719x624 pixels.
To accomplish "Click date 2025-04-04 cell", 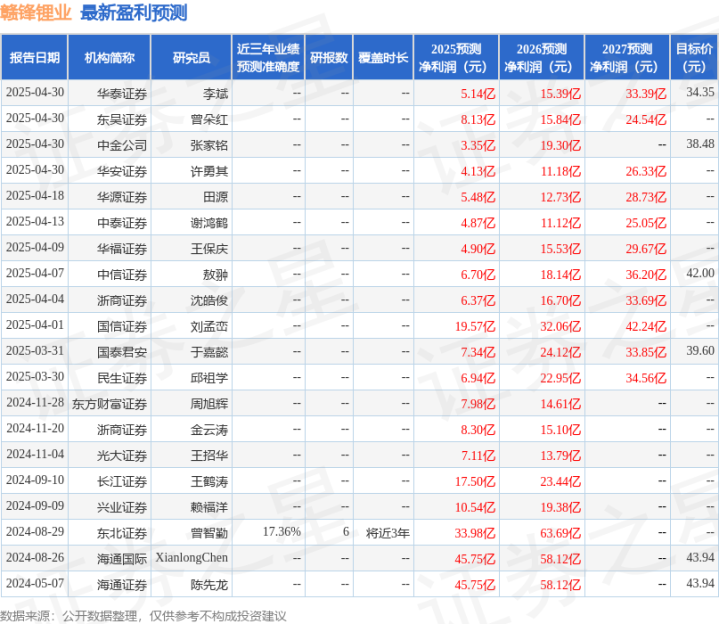I will (x=35, y=299).
